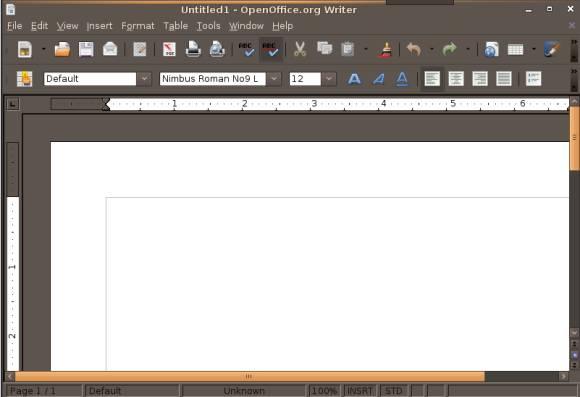
Task: Open the Font Size dropdown list
Action: pos(329,79)
